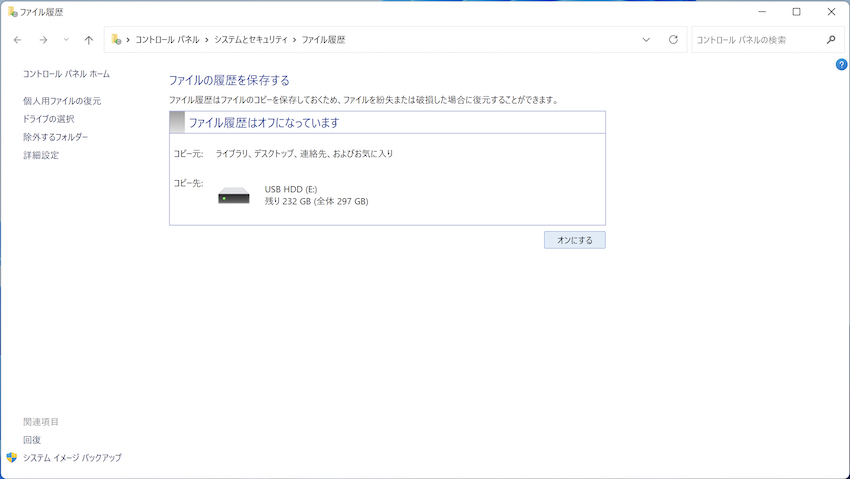Click the ファイルの履歴を保存する heading
Screen dimensions: 850x479
pos(229,80)
